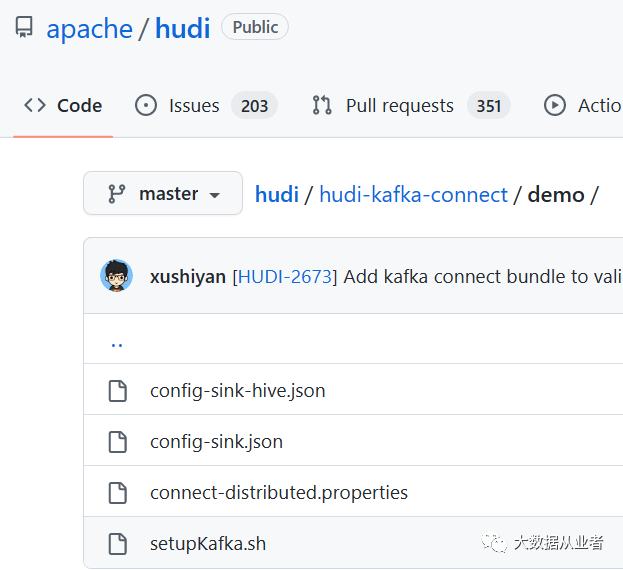The width and height of the screenshot is (623, 570).
Task: Open the config-sink.json file
Action: (217, 442)
